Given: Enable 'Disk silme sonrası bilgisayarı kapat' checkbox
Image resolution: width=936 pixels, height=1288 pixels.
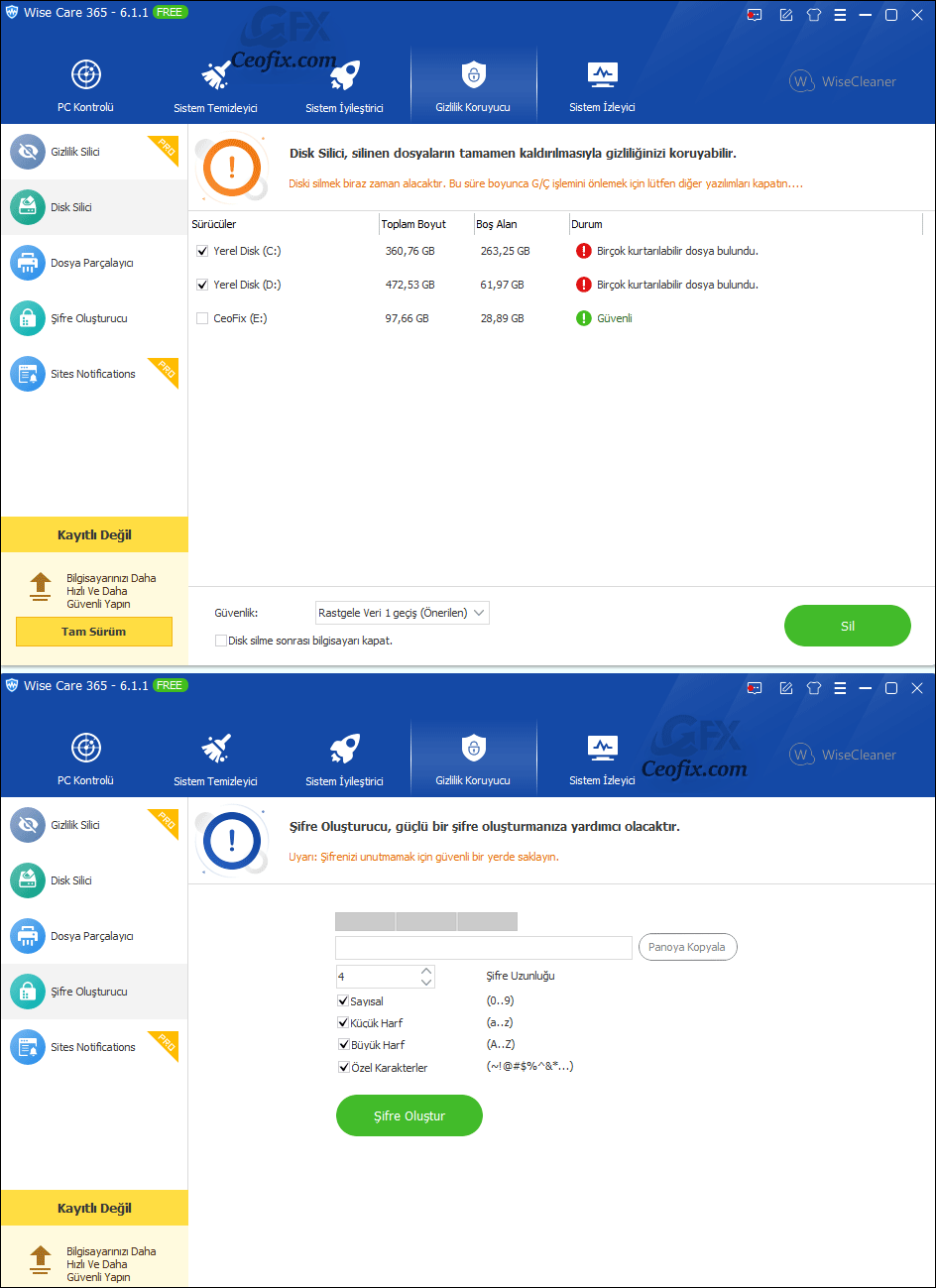Looking at the screenshot, I should point(221,641).
